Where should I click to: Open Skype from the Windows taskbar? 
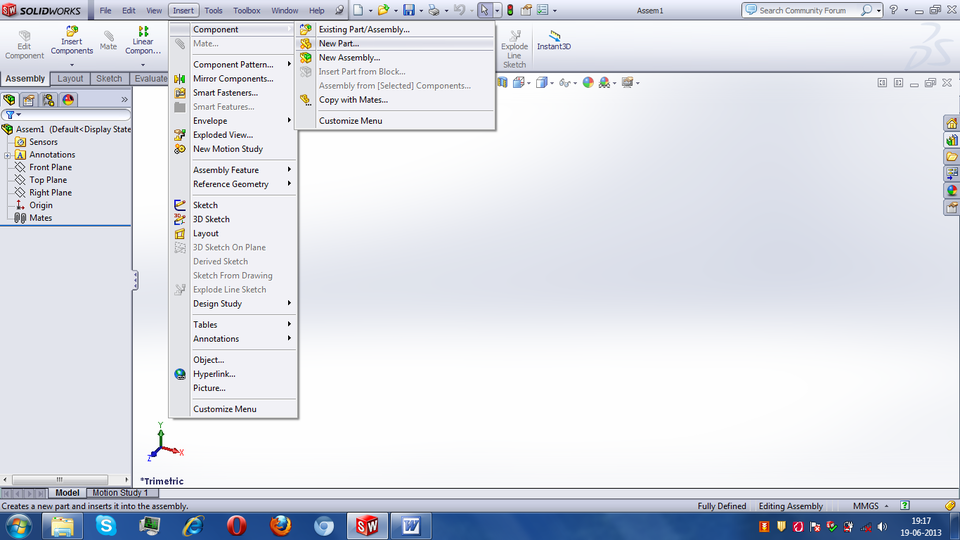tap(106, 526)
